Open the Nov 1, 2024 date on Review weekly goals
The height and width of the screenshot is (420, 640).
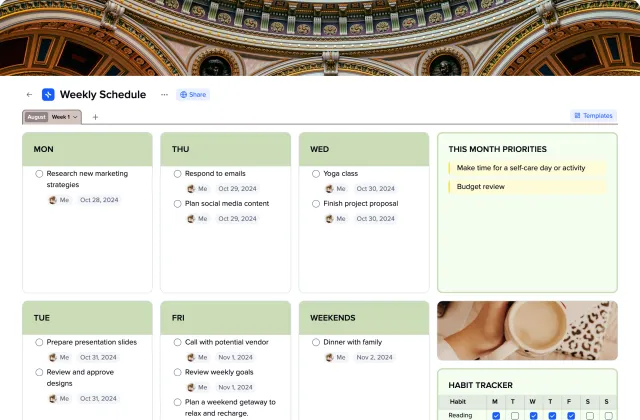(x=236, y=387)
